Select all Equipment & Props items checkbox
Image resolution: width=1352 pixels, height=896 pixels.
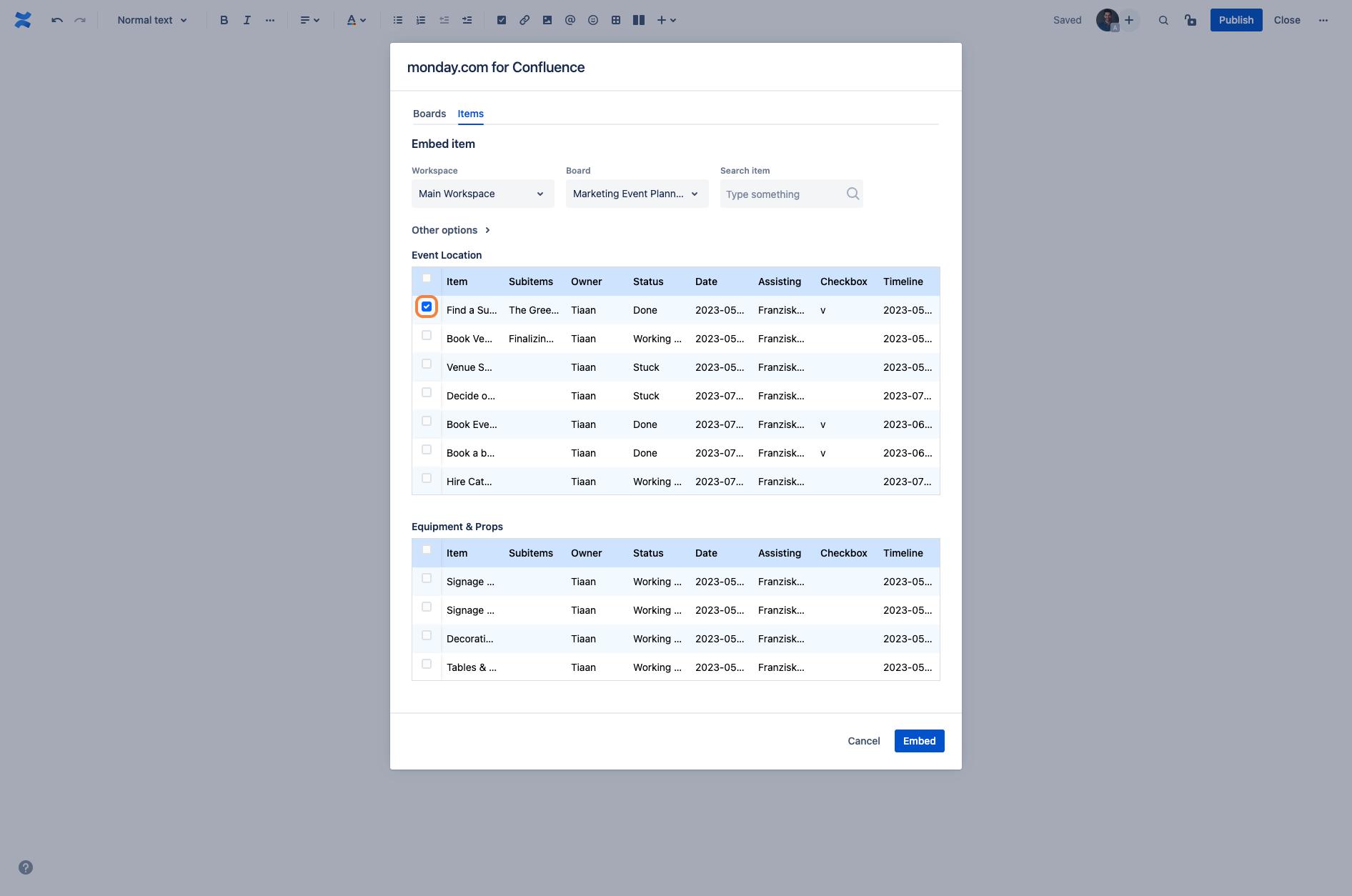pyautogui.click(x=427, y=549)
